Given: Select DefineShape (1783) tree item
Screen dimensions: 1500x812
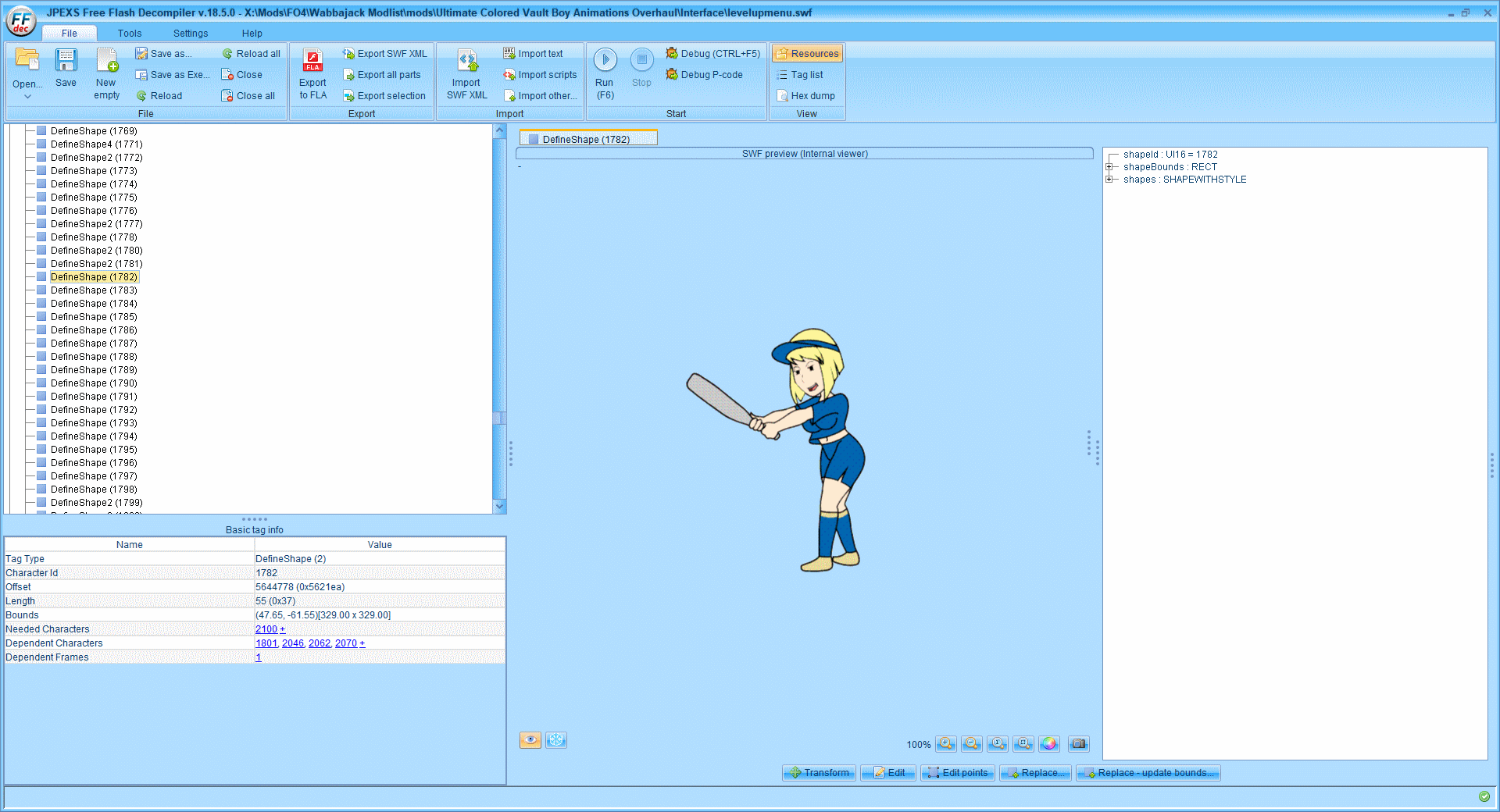Looking at the screenshot, I should (94, 290).
